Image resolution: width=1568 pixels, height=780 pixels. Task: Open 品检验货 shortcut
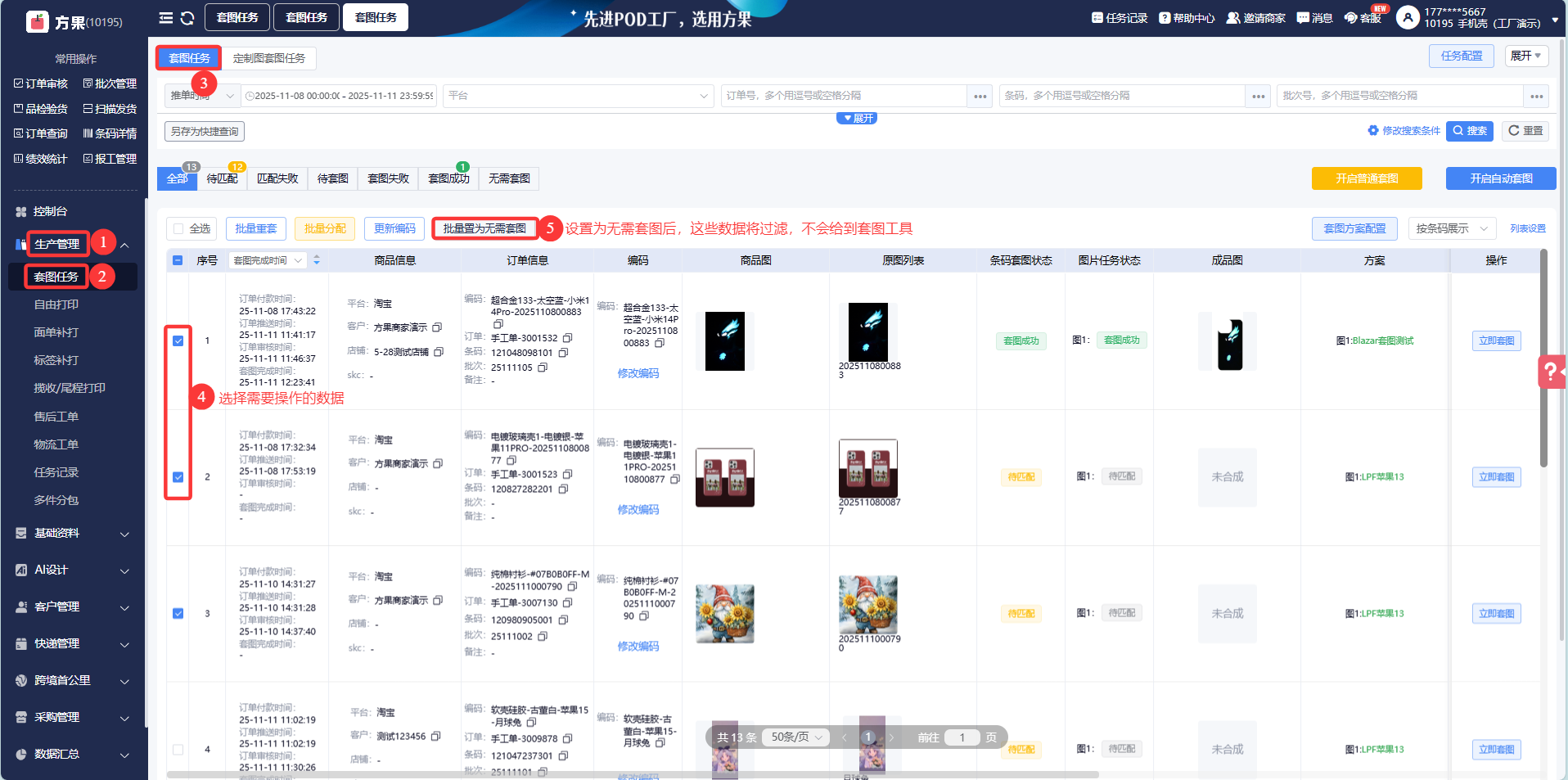pos(41,109)
